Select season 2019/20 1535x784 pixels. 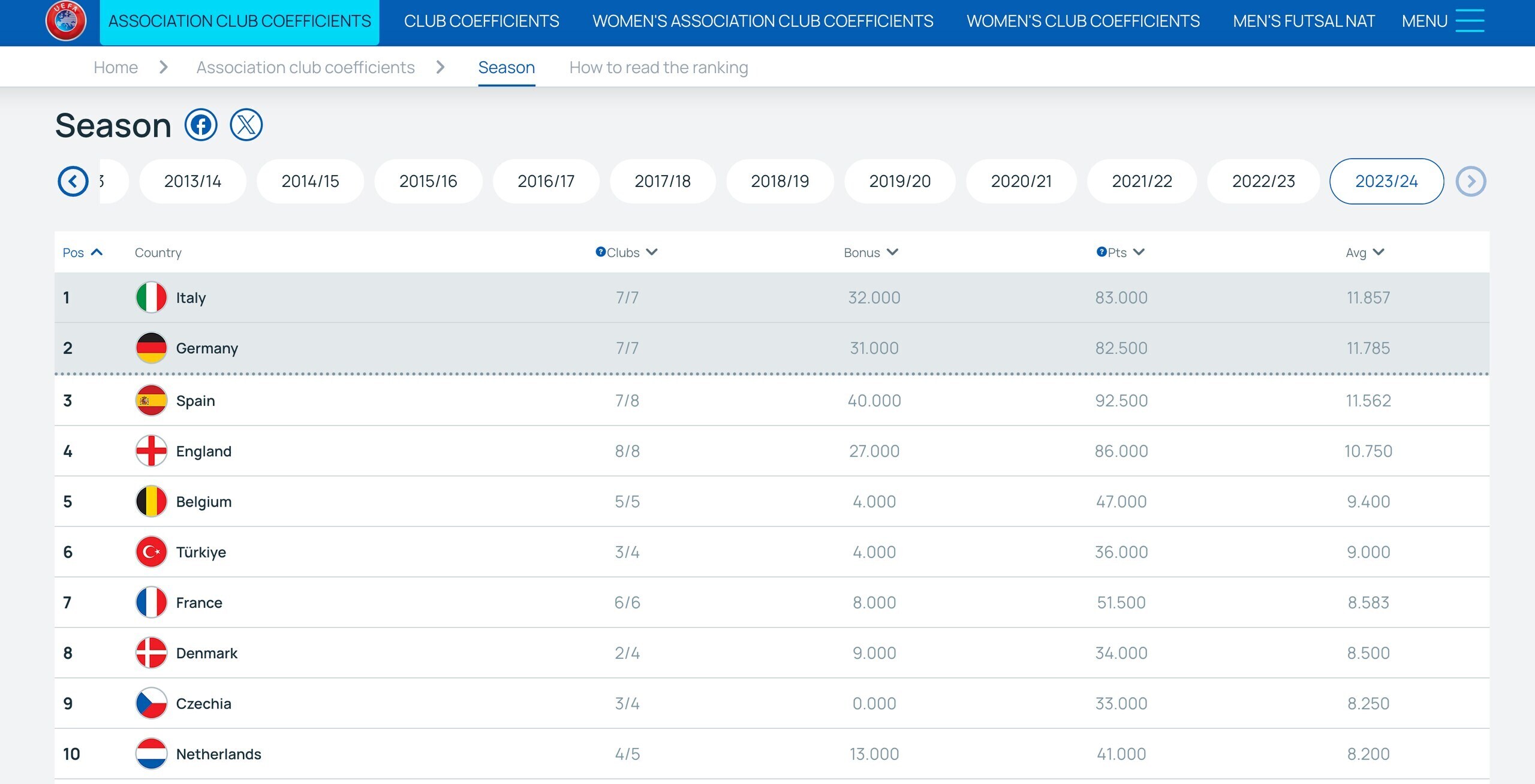pos(900,181)
